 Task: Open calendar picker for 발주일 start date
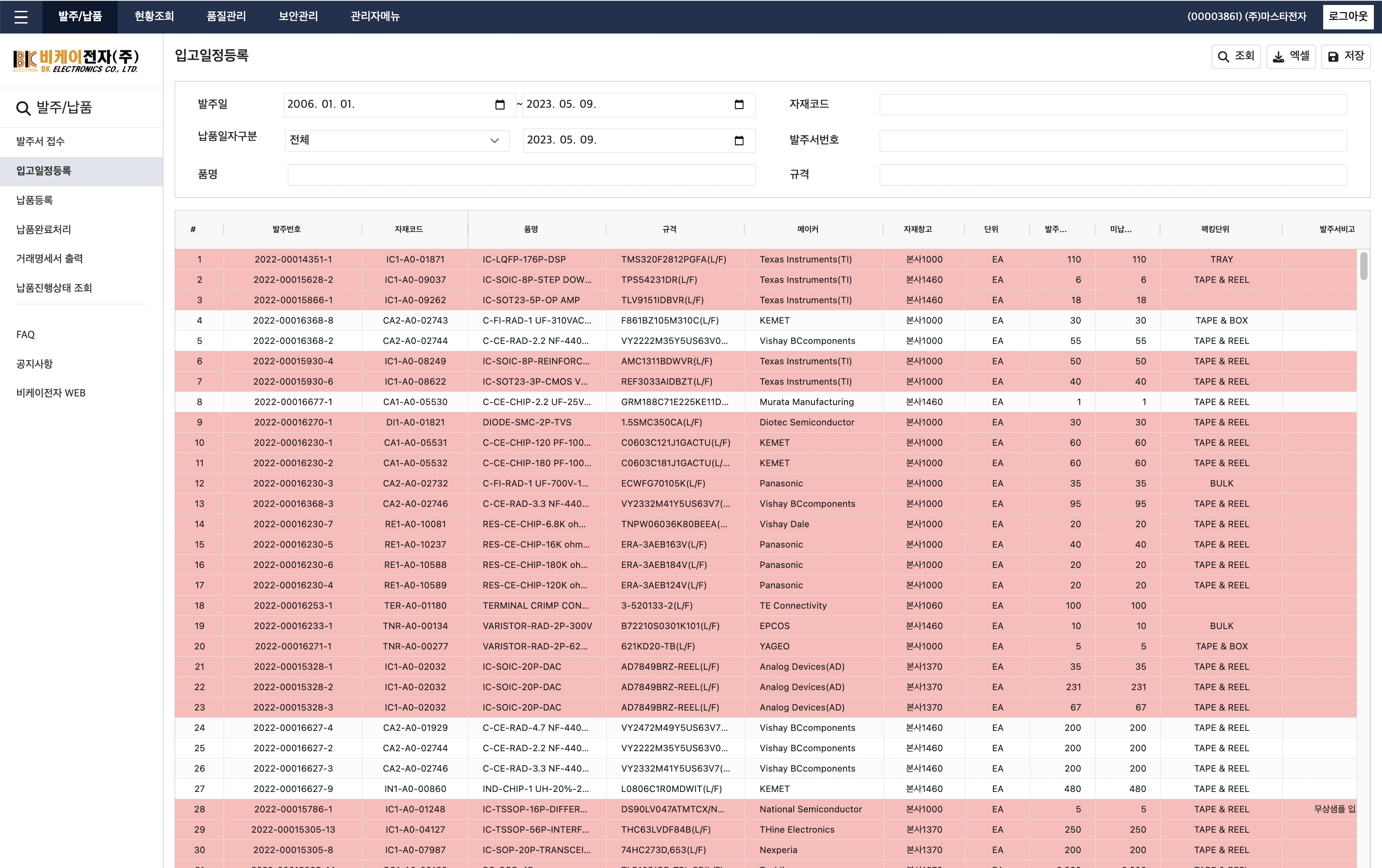pyautogui.click(x=499, y=105)
